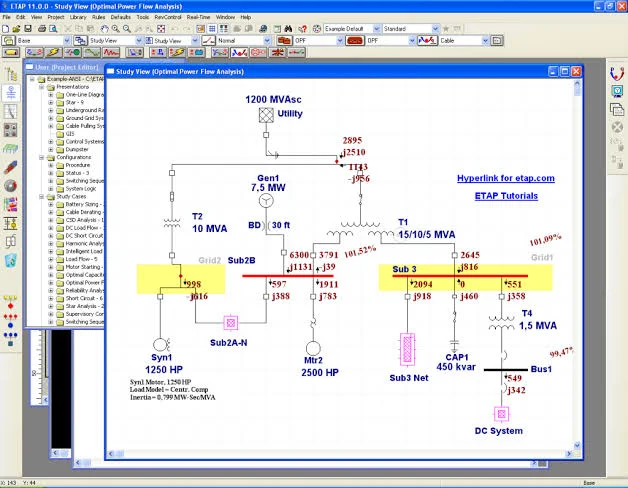Select the Sub3 Net composite block

pyautogui.click(x=407, y=349)
